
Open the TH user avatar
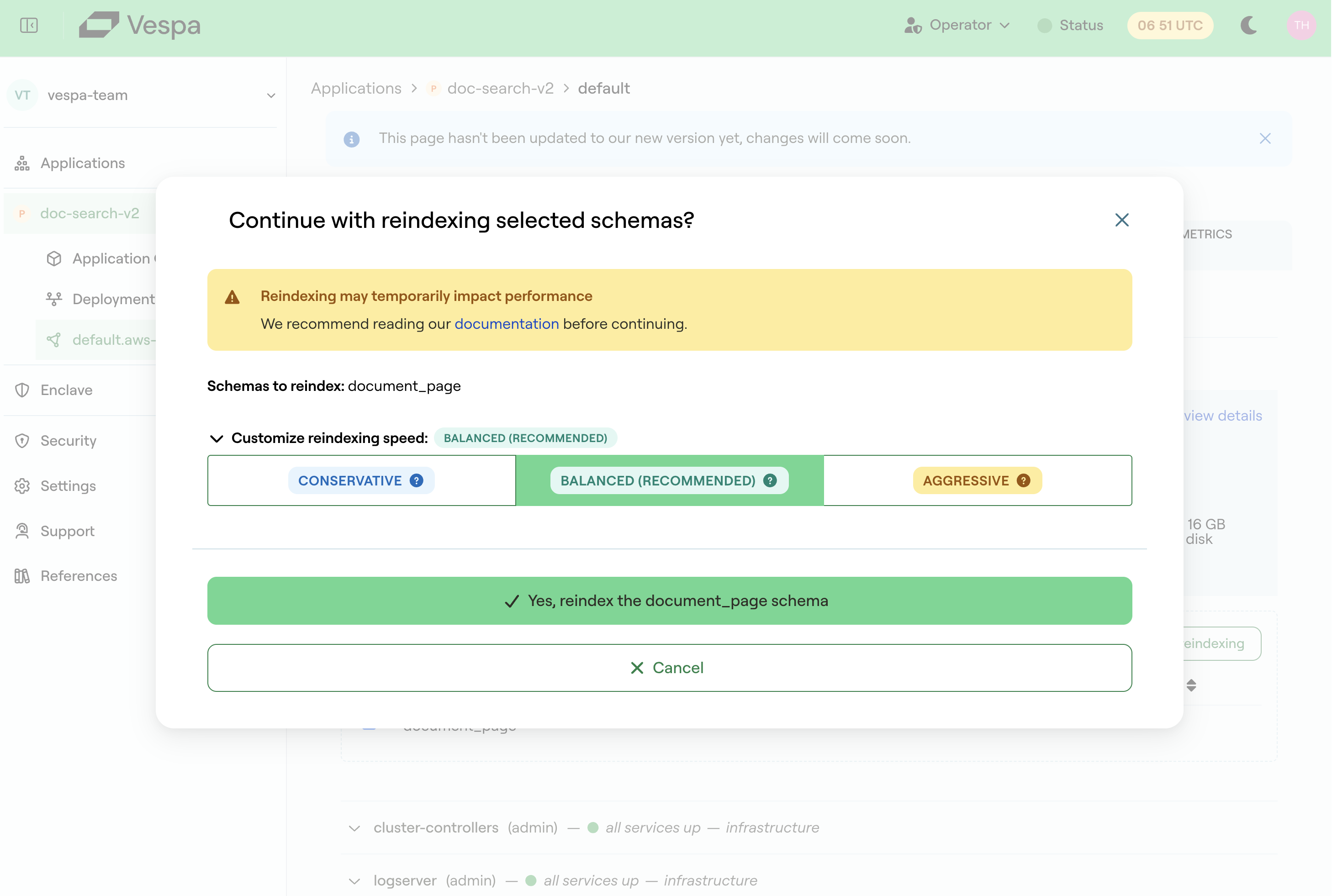click(x=1301, y=25)
